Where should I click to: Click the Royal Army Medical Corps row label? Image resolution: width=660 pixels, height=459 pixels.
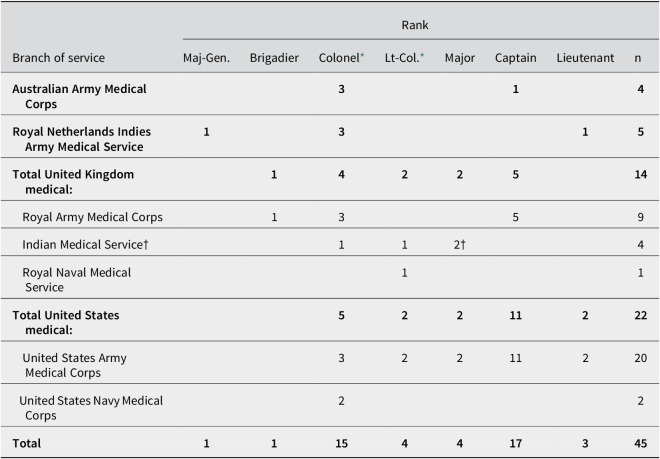pyautogui.click(x=92, y=217)
